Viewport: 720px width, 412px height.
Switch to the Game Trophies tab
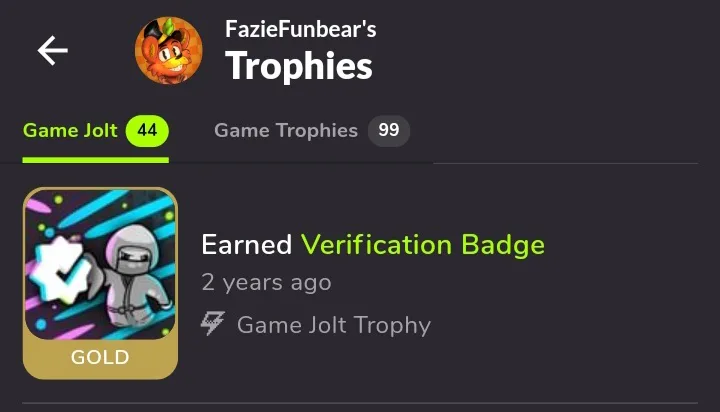coord(312,131)
